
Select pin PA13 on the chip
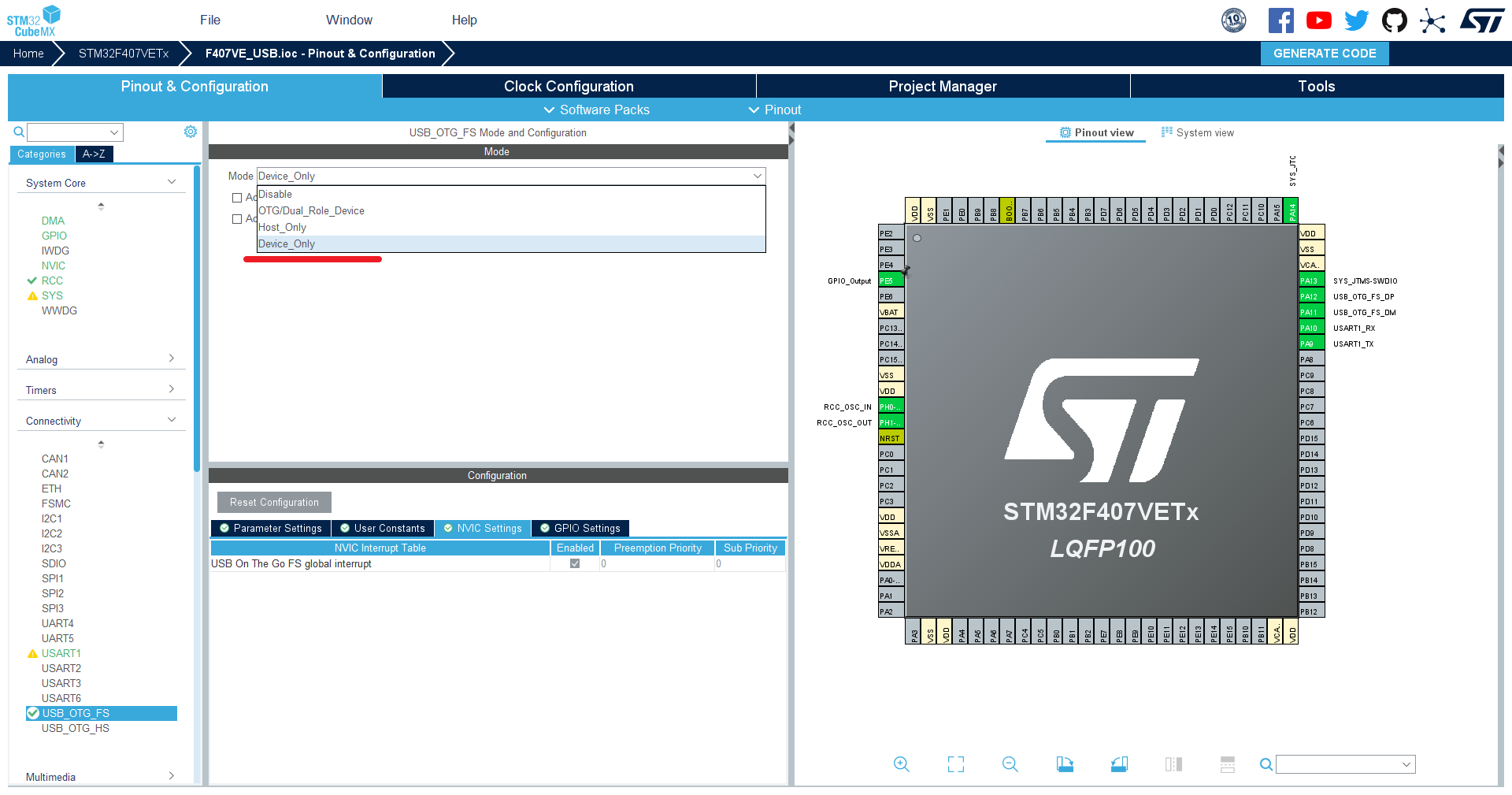tap(1311, 280)
